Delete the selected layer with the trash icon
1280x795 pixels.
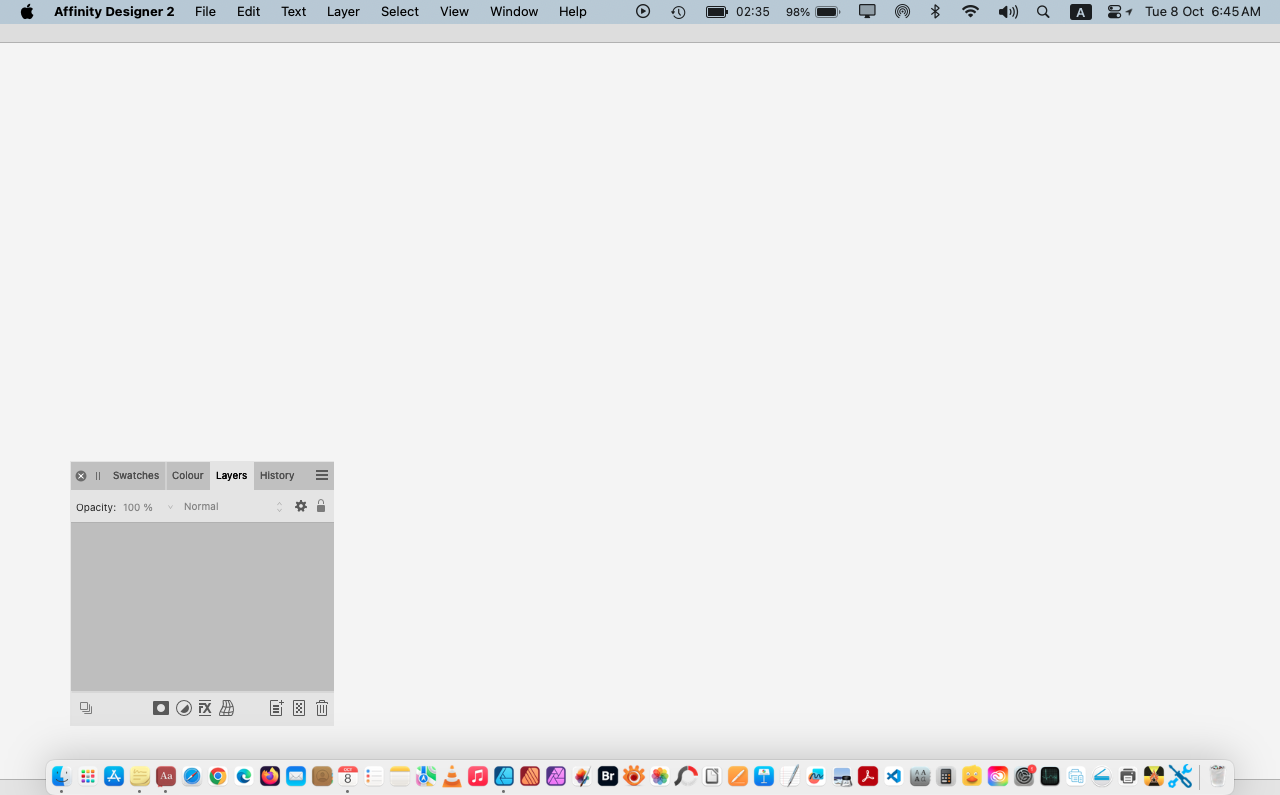pyautogui.click(x=321, y=708)
